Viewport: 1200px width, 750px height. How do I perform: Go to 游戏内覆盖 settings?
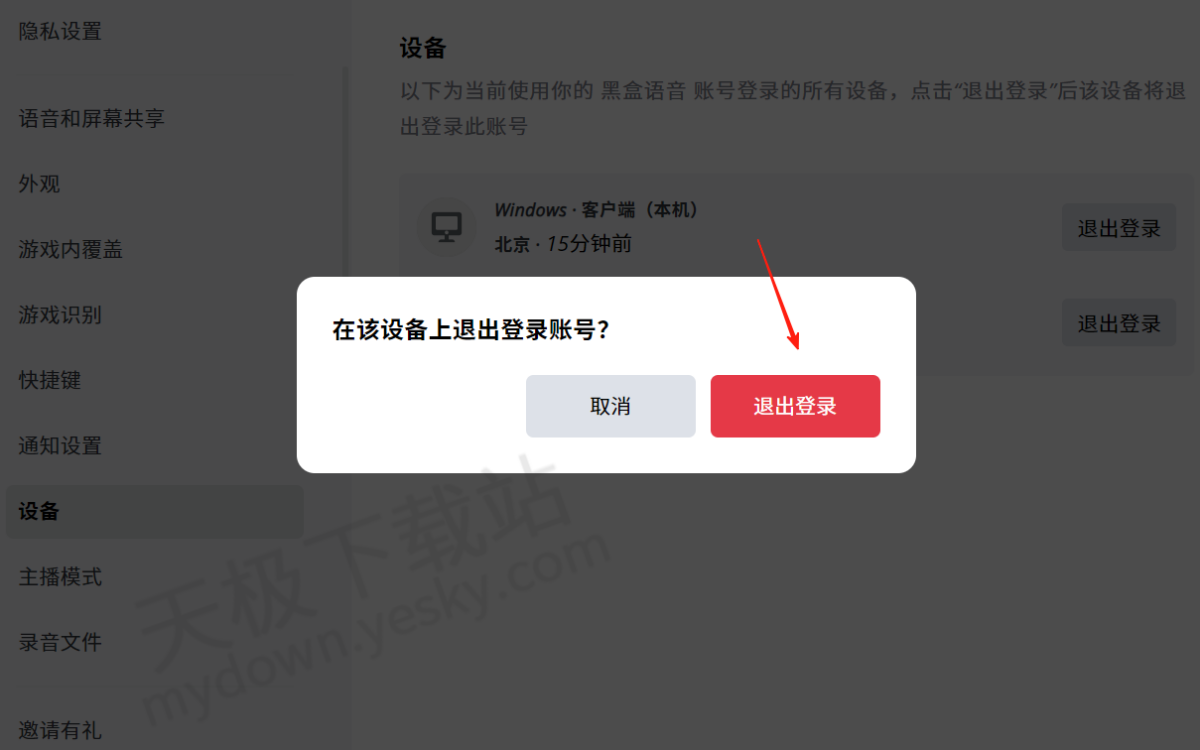70,249
